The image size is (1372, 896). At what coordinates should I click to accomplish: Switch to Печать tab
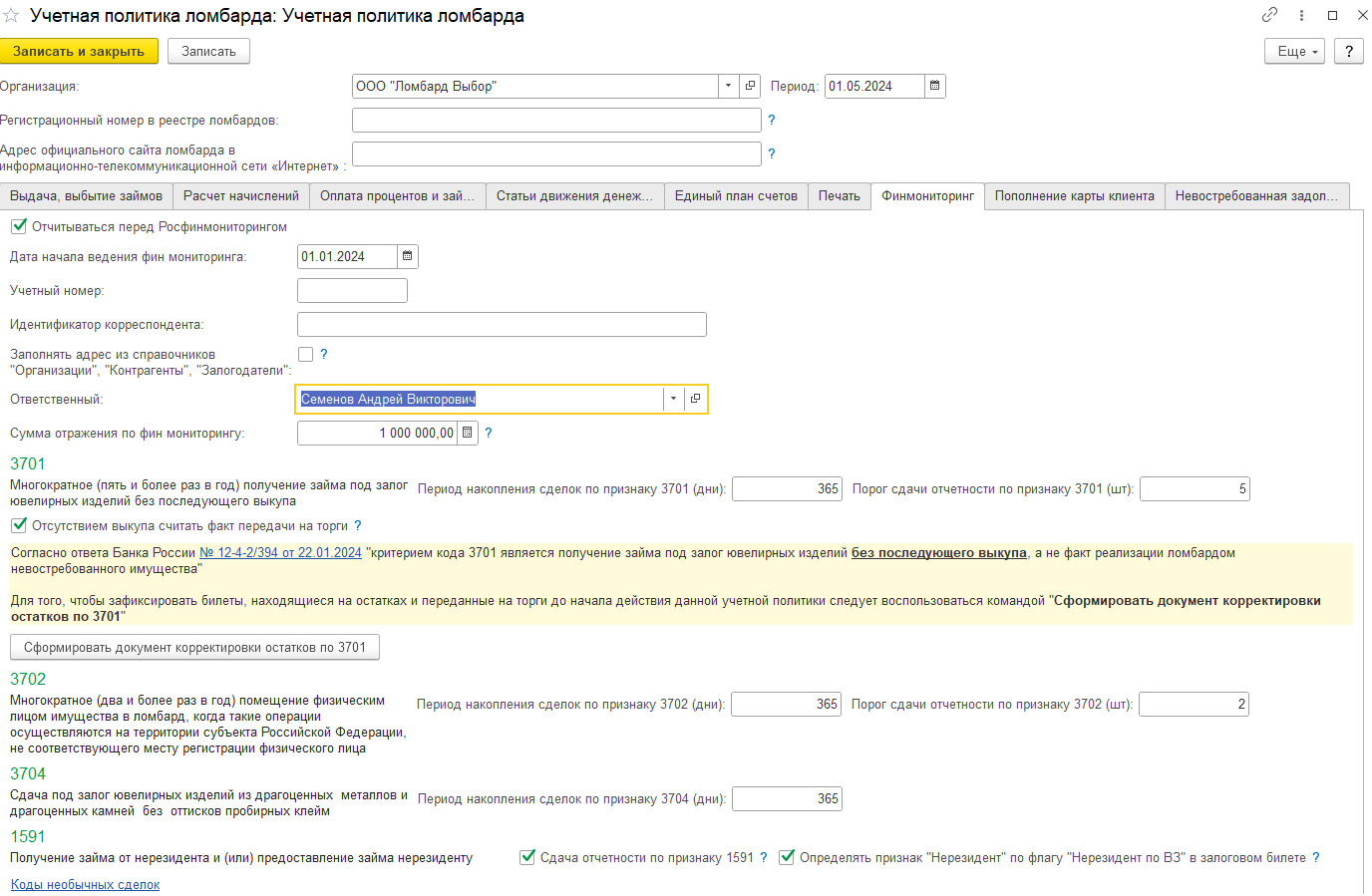click(839, 196)
